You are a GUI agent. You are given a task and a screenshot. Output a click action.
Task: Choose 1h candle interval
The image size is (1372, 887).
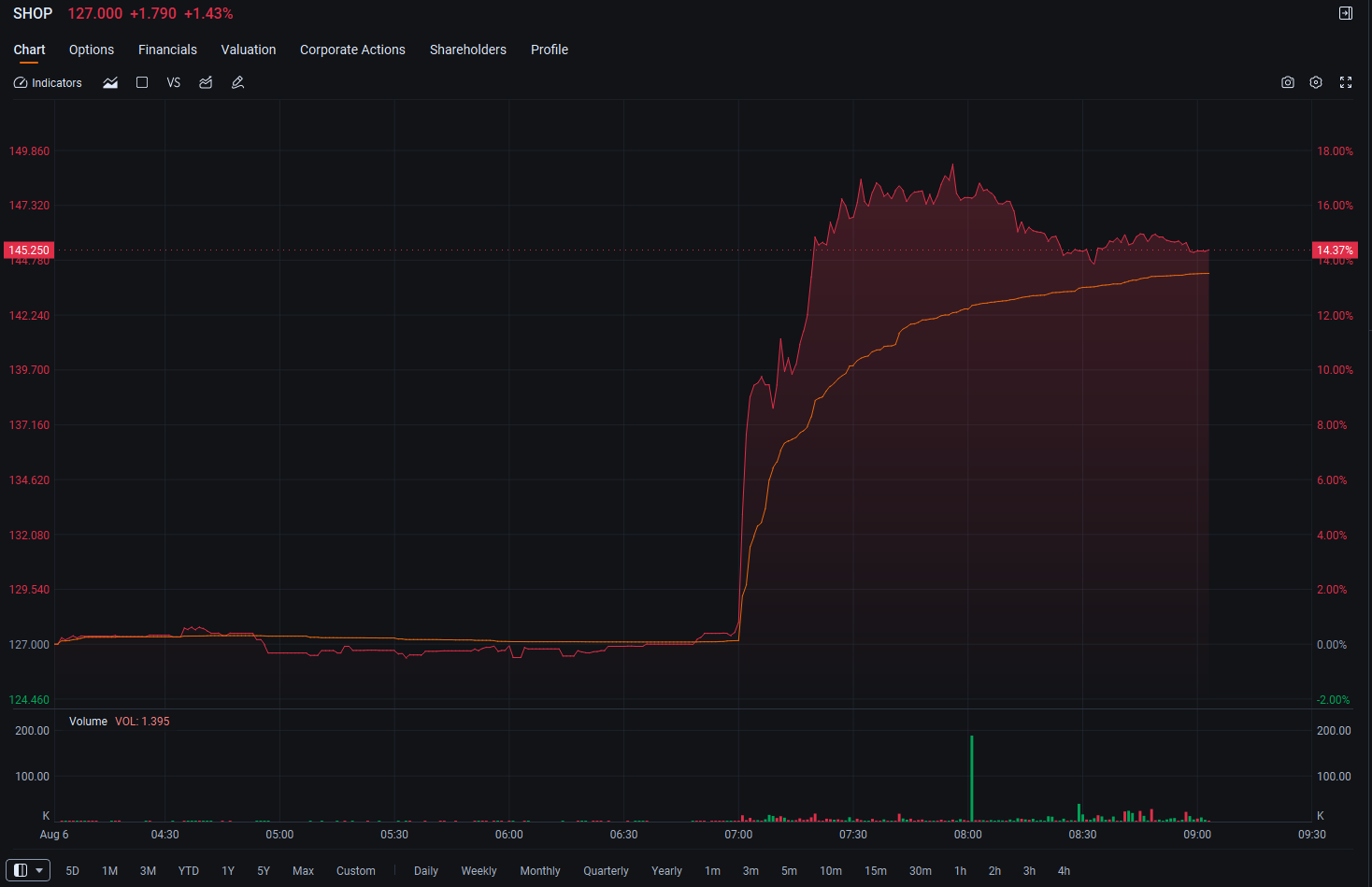coord(961,871)
